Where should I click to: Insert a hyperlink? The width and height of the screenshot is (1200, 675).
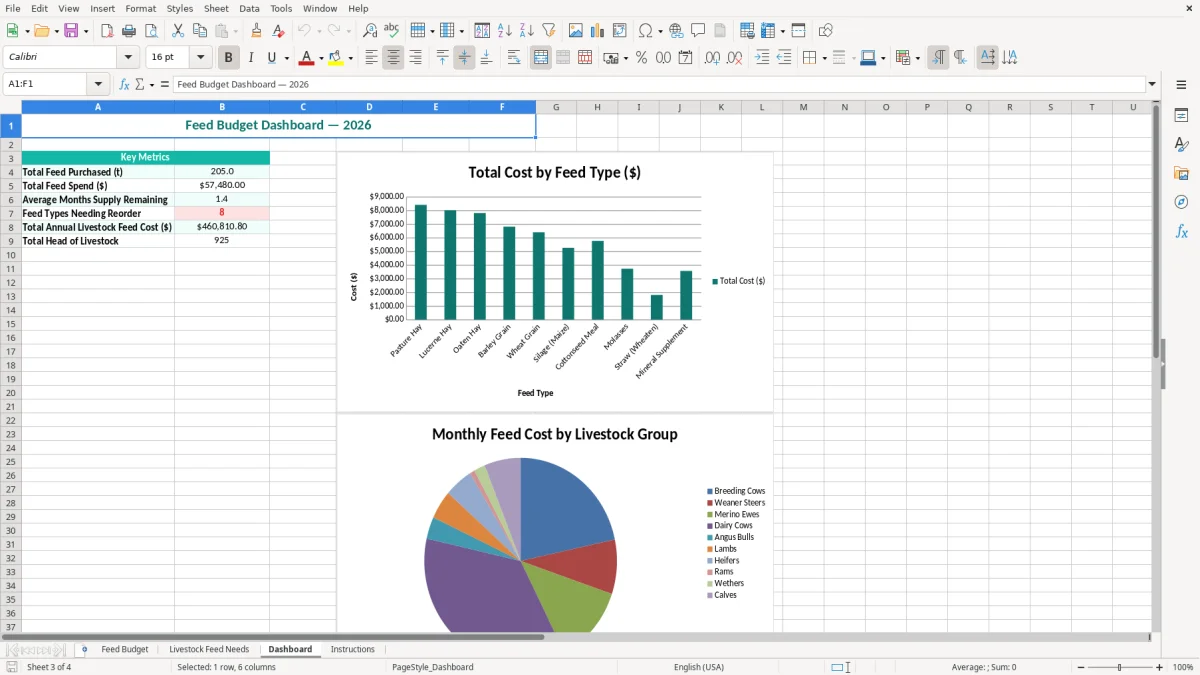[x=676, y=31]
